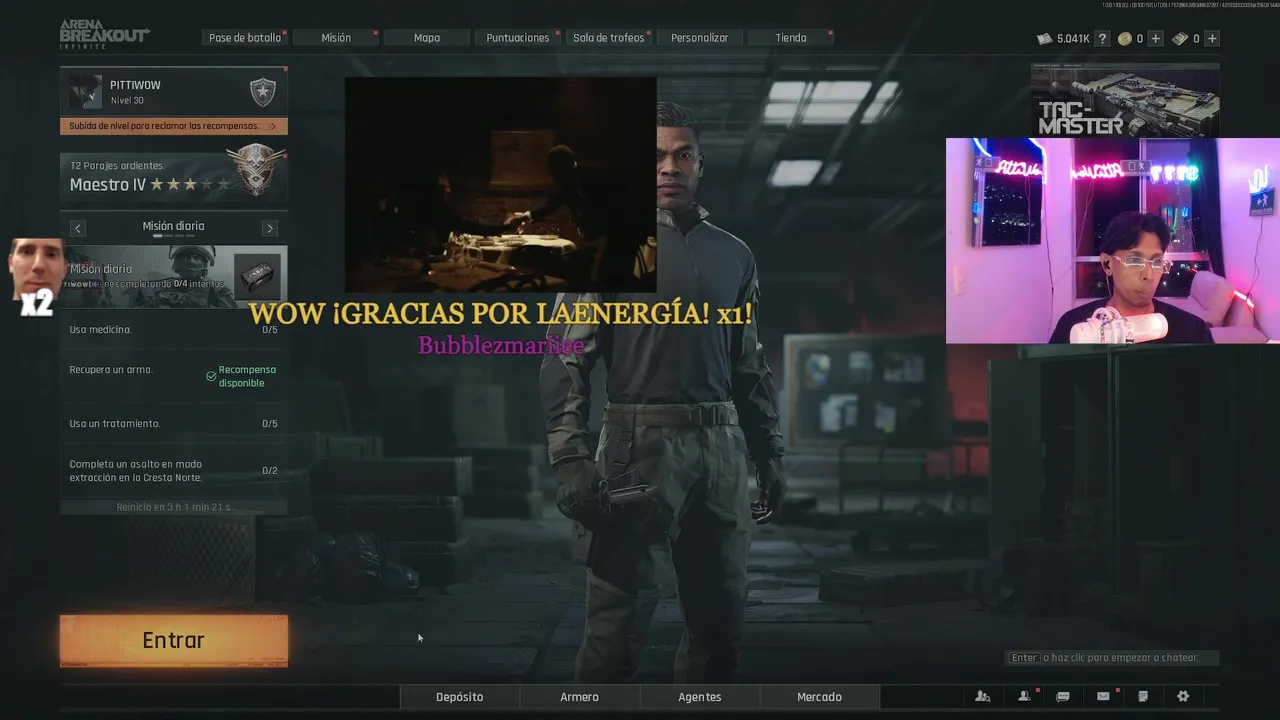Claim 'Recompensa disponible' for Recupera un arma
Screen dimensions: 1280x720
[241, 376]
